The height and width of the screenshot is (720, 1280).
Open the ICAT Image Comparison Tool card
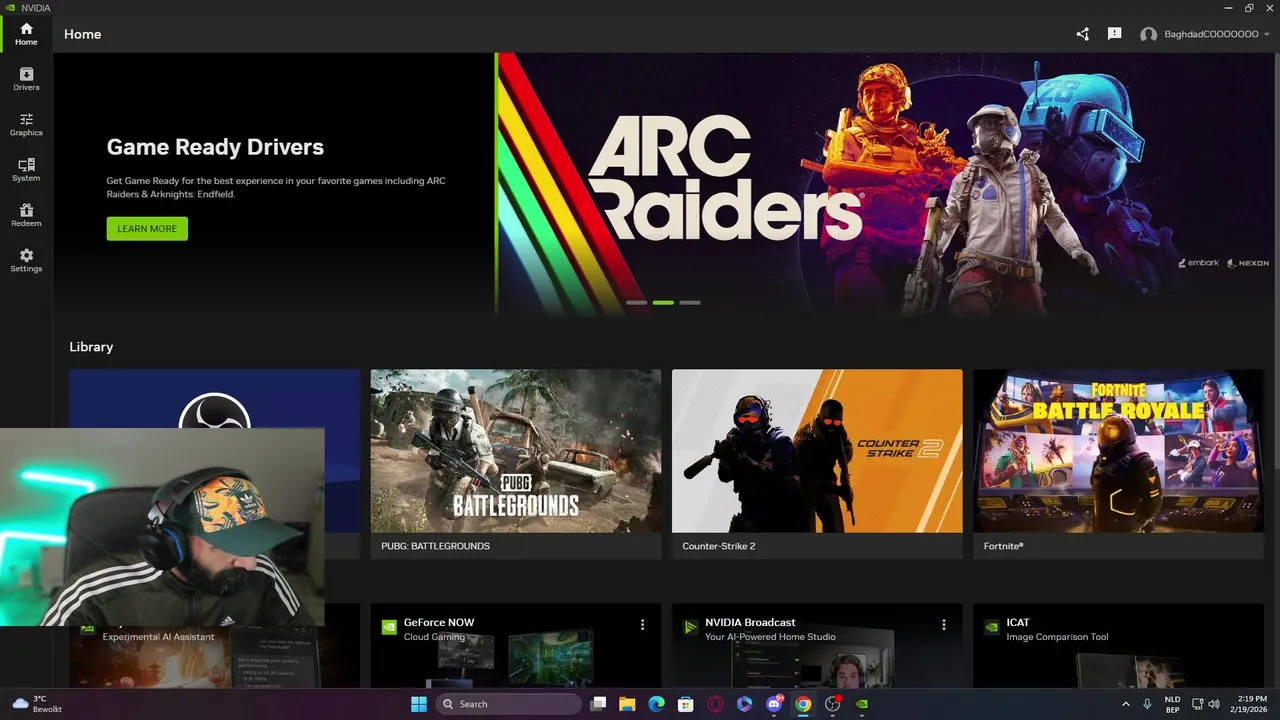(x=1118, y=645)
